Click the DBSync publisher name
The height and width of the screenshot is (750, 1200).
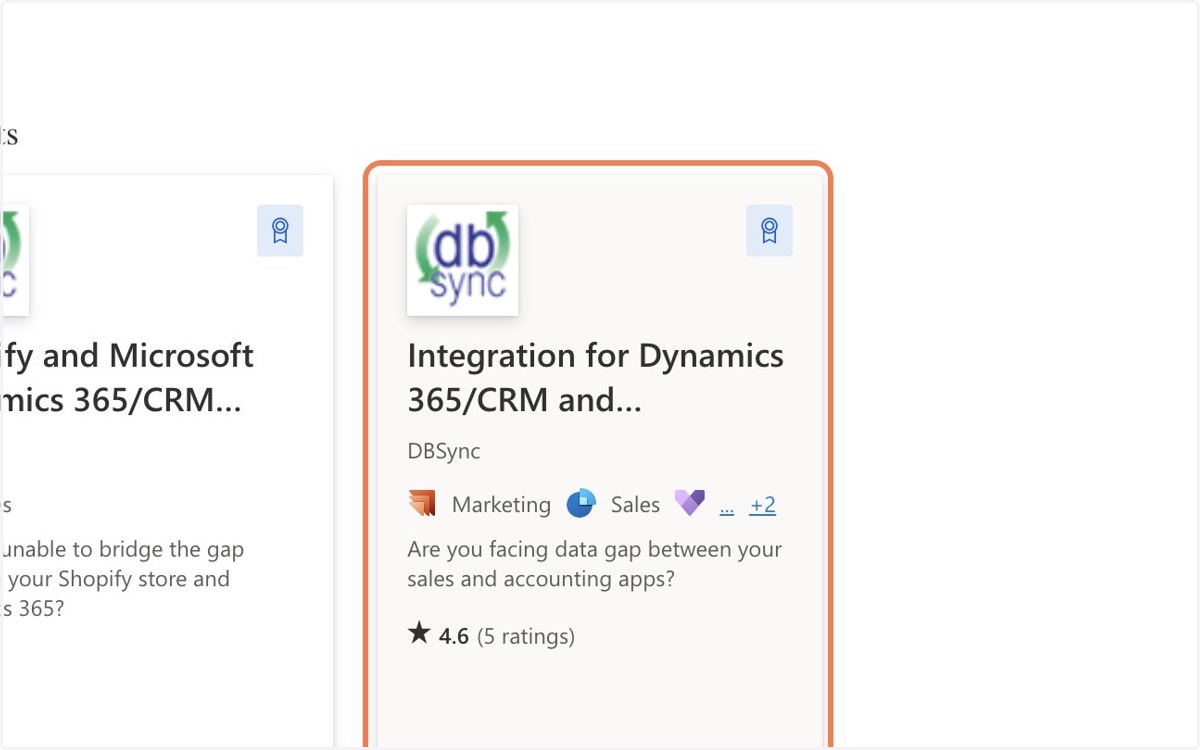pos(444,451)
